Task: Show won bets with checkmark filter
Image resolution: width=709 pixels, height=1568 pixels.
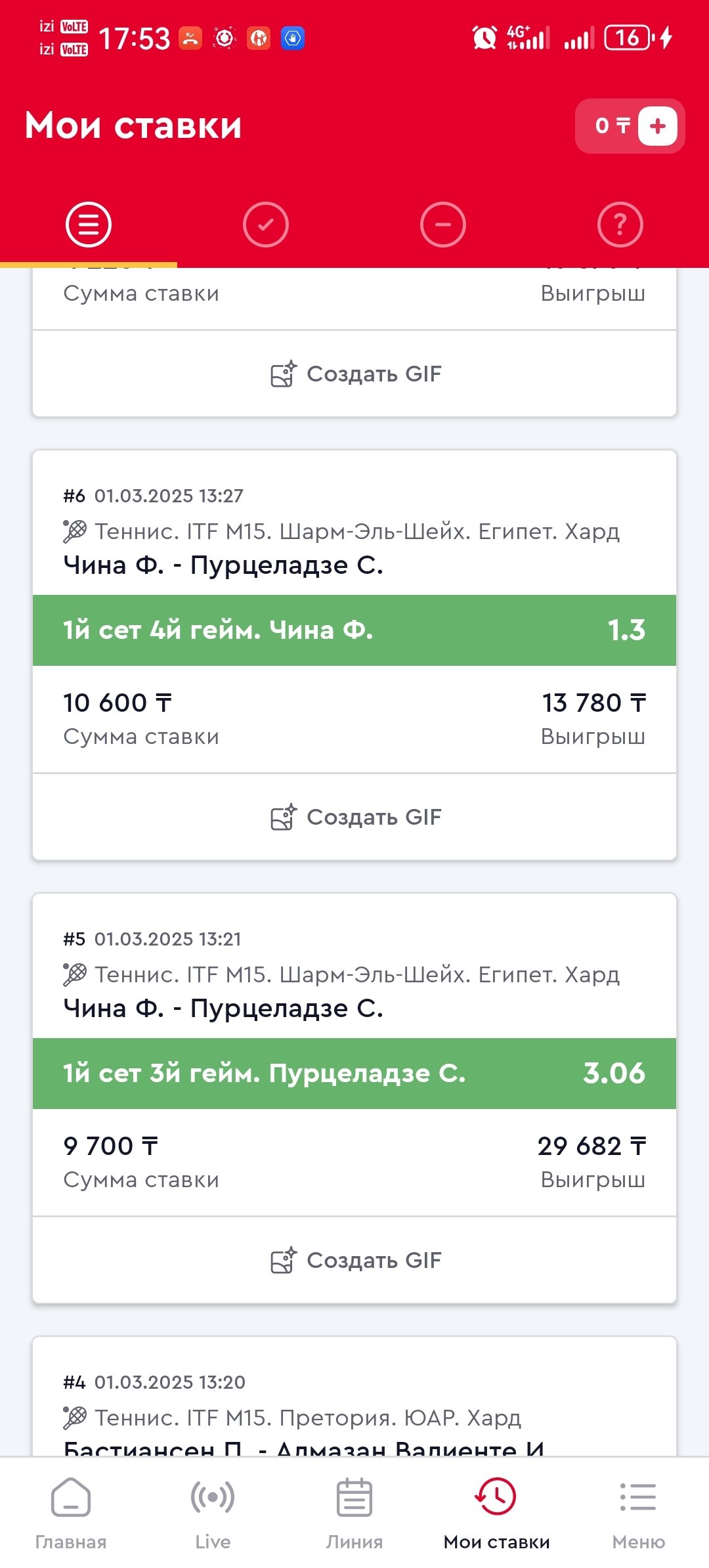Action: click(266, 225)
